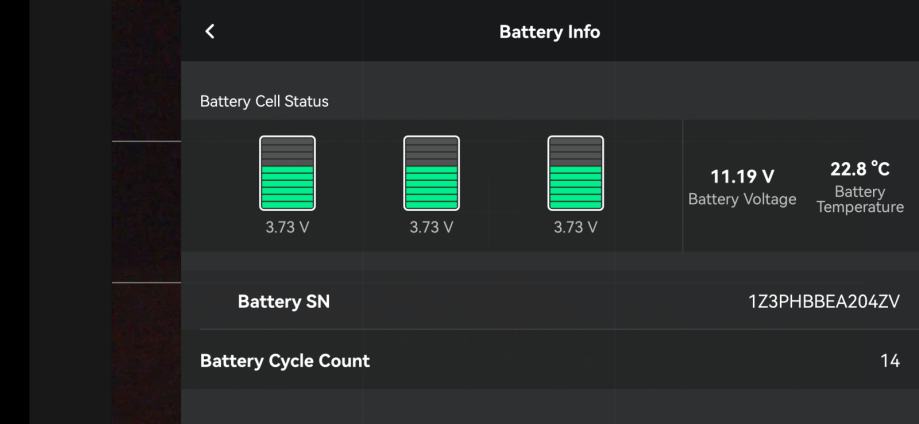Click the second battery cell icon
The height and width of the screenshot is (424, 919).
[x=431, y=173]
